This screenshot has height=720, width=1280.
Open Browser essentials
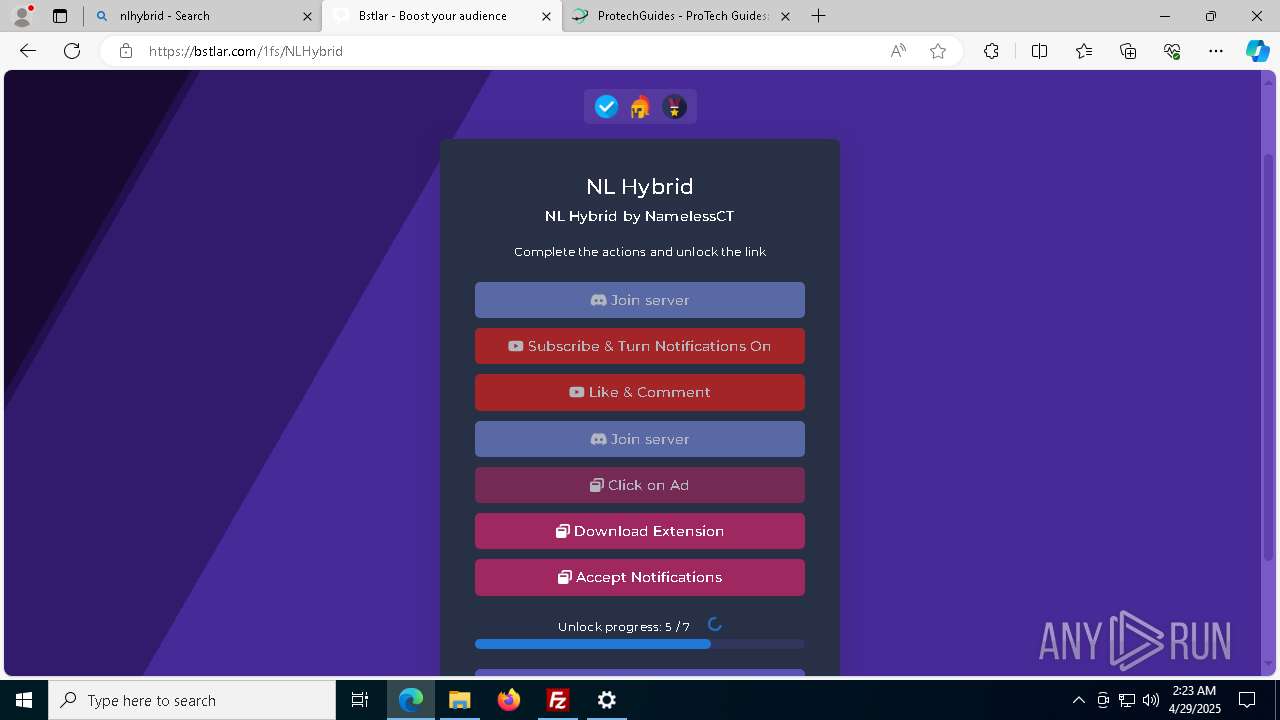[x=1172, y=51]
